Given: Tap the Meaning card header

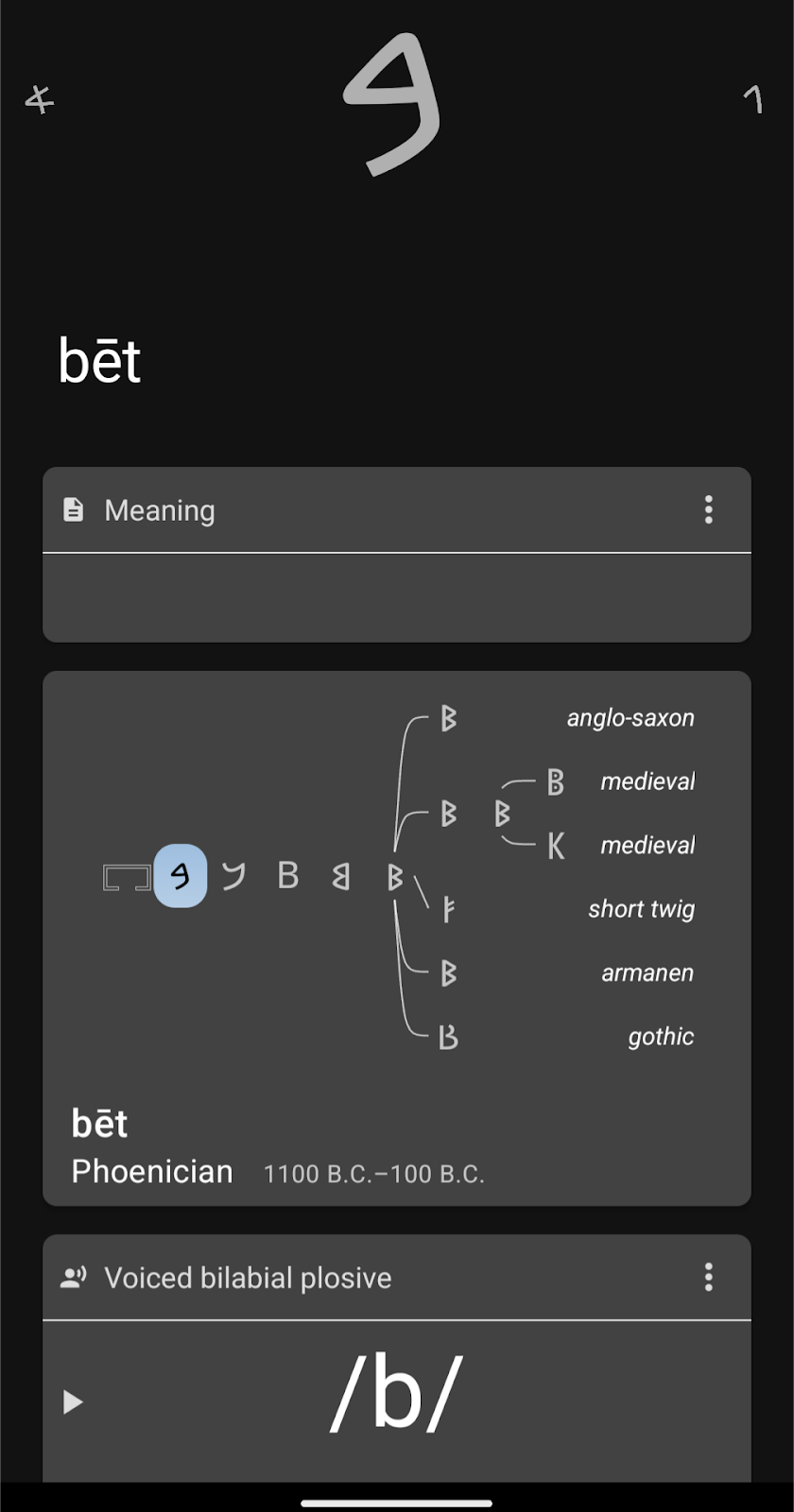Looking at the screenshot, I should [x=397, y=510].
